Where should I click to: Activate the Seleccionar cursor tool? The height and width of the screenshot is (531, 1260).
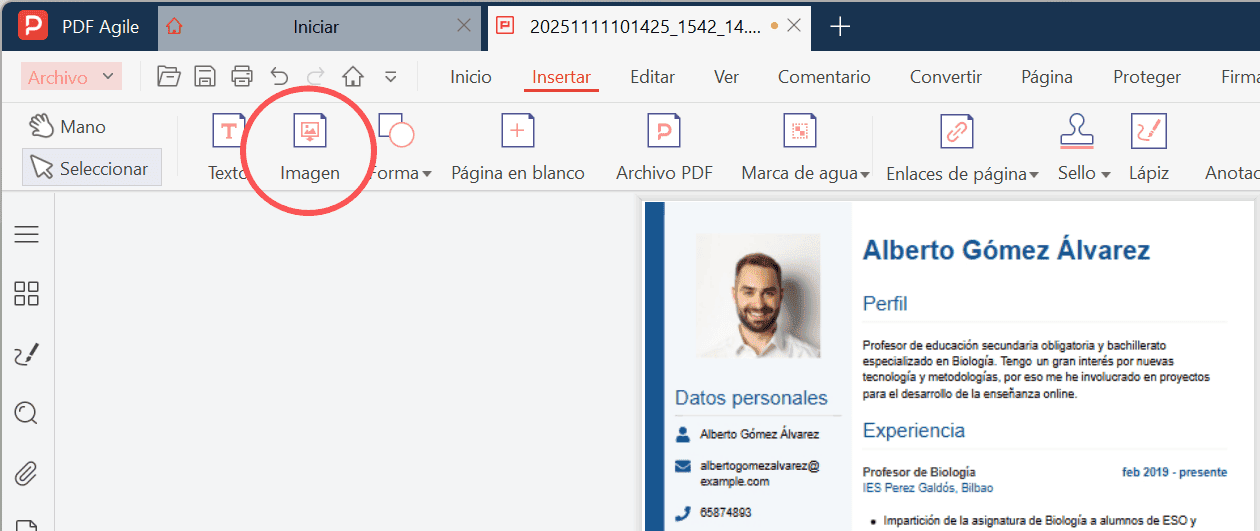(90, 169)
